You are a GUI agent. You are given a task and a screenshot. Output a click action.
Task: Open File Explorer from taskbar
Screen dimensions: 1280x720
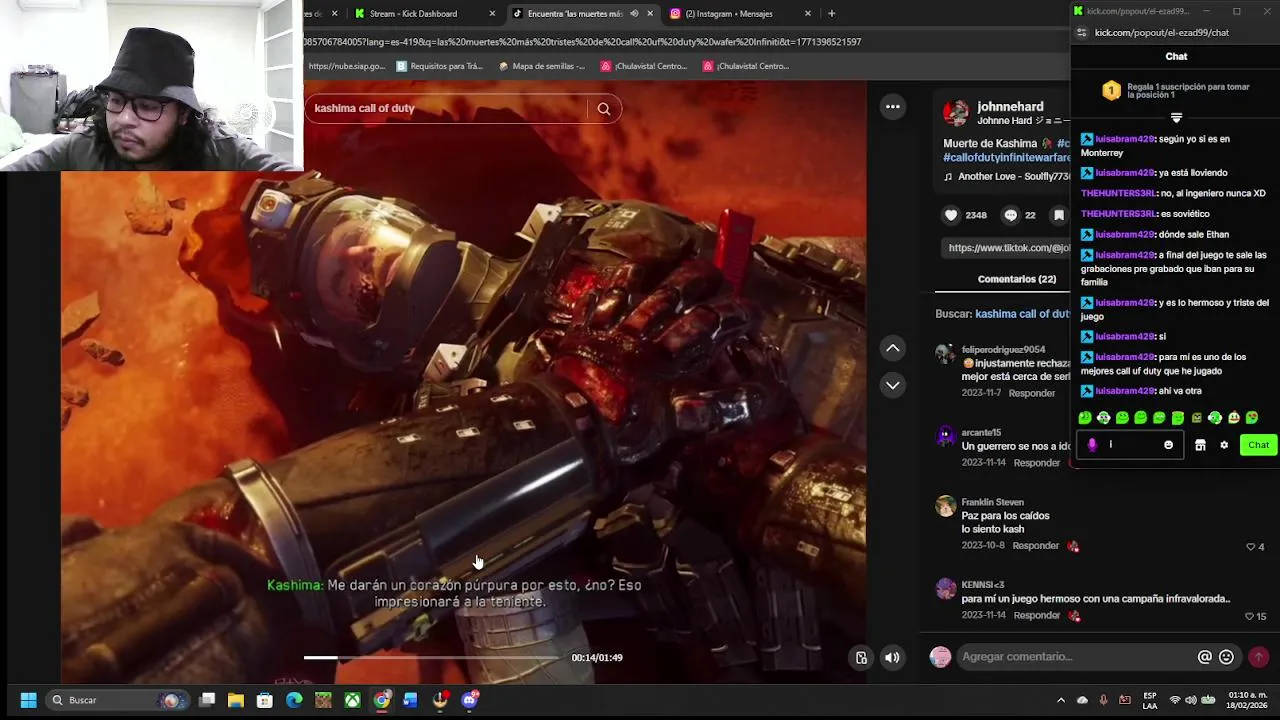pyautogui.click(x=236, y=700)
